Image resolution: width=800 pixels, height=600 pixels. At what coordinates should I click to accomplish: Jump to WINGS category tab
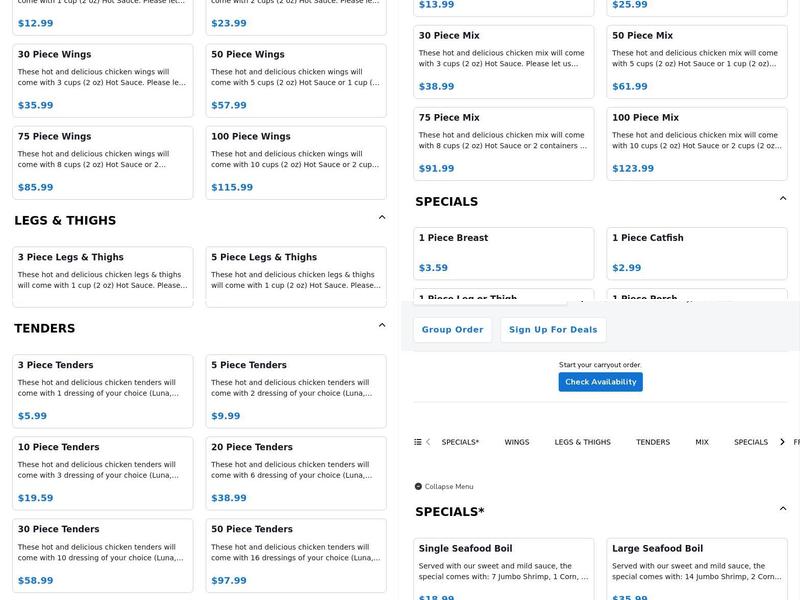click(x=517, y=442)
